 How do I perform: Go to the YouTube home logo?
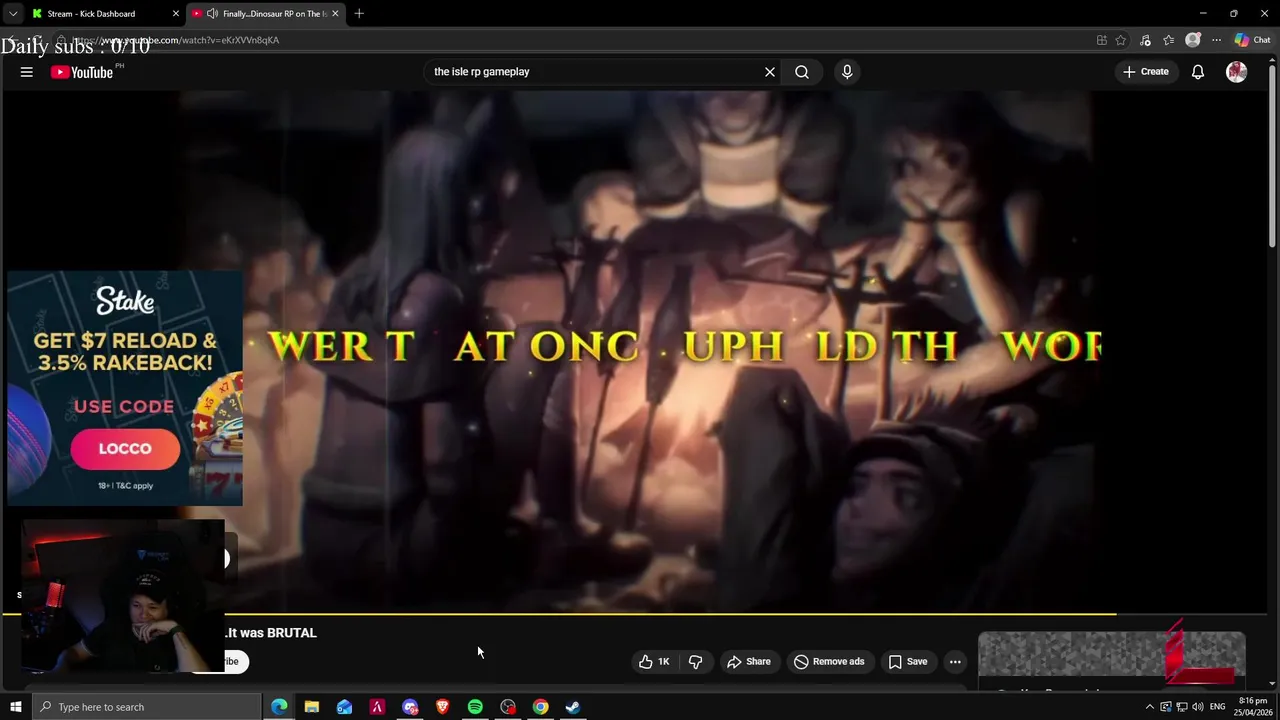point(82,72)
